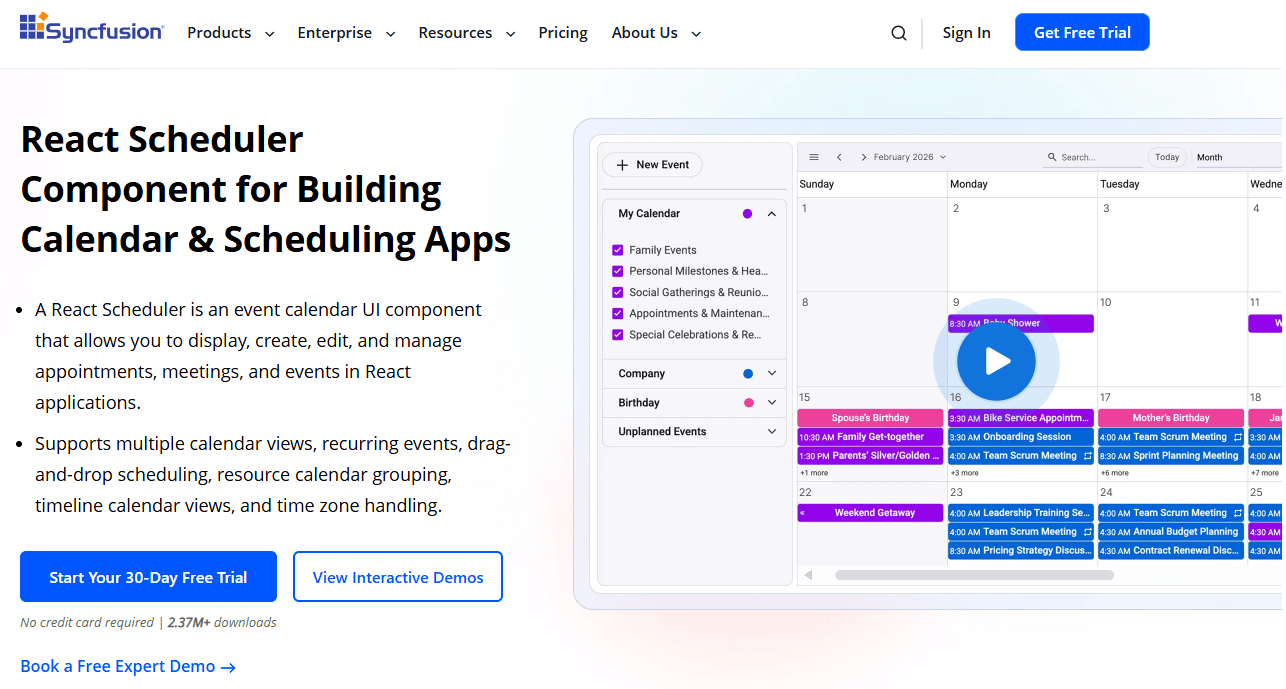This screenshot has height=689, width=1286.
Task: Go to previous month arrow in scheduler
Action: point(840,157)
